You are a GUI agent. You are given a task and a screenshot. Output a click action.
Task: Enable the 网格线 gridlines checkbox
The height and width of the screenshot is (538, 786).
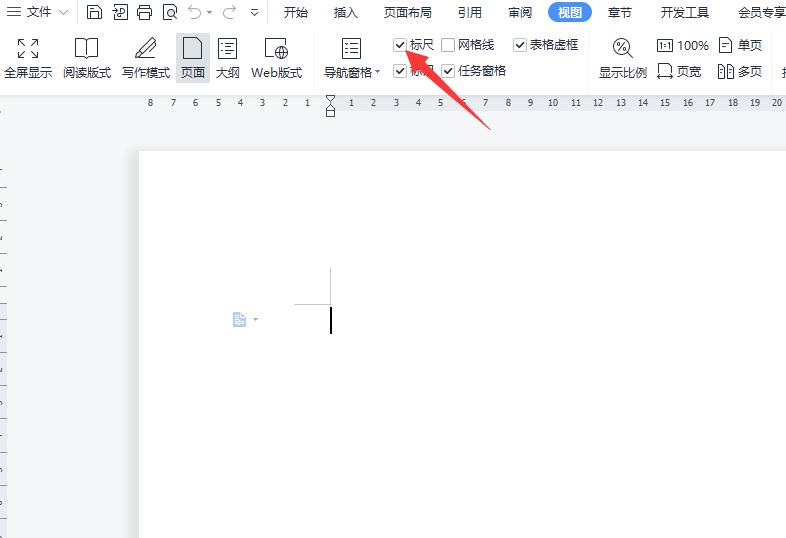(448, 45)
